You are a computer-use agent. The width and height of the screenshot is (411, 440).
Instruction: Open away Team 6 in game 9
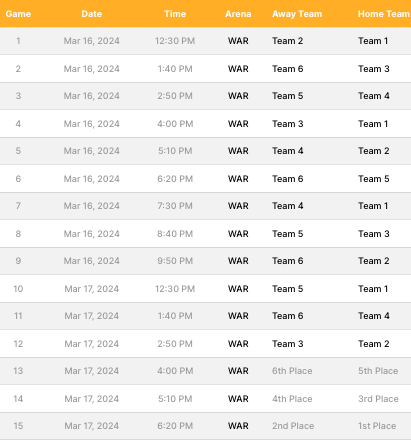(287, 261)
